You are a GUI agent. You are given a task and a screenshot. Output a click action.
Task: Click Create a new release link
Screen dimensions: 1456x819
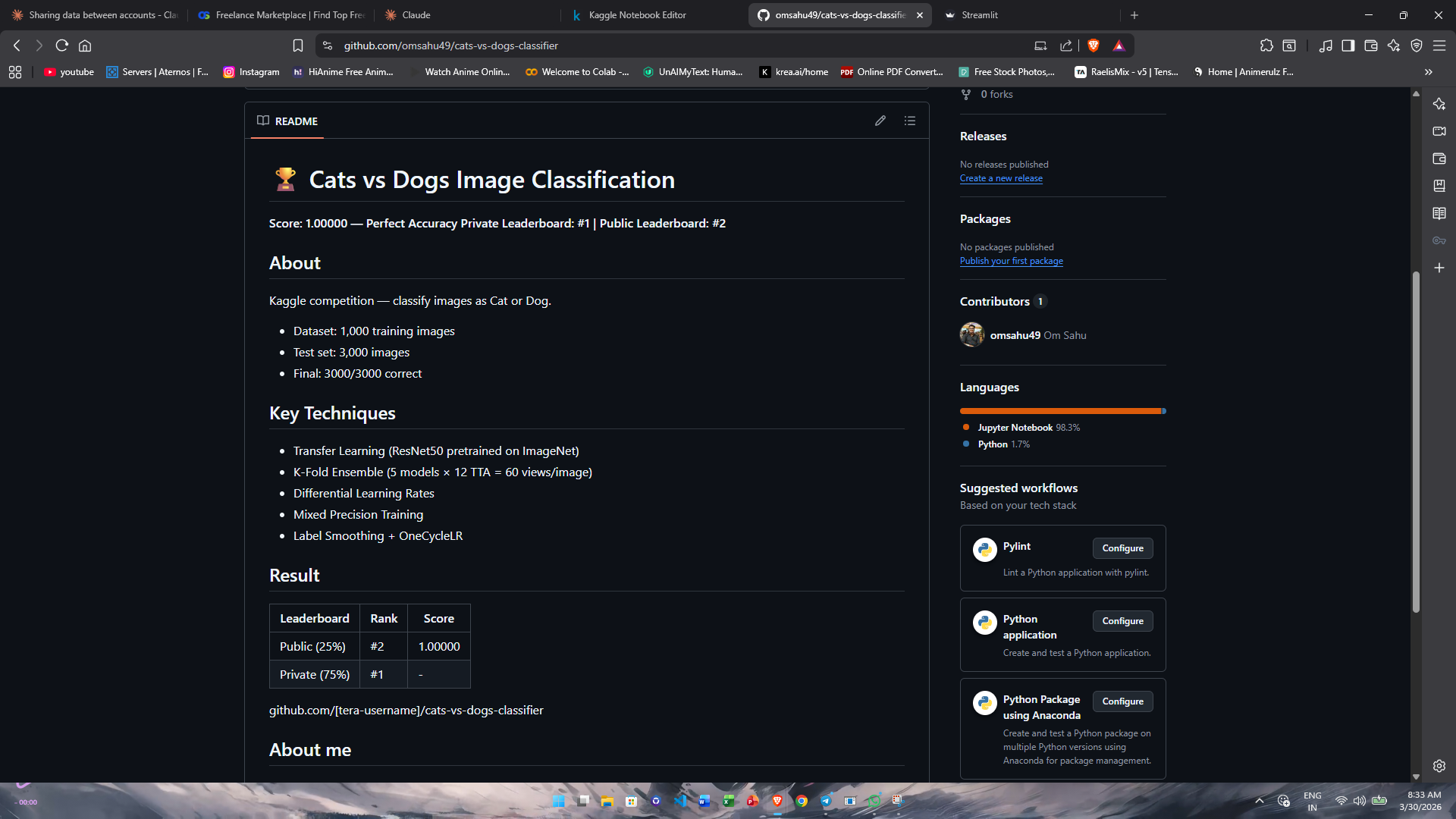click(x=1001, y=178)
